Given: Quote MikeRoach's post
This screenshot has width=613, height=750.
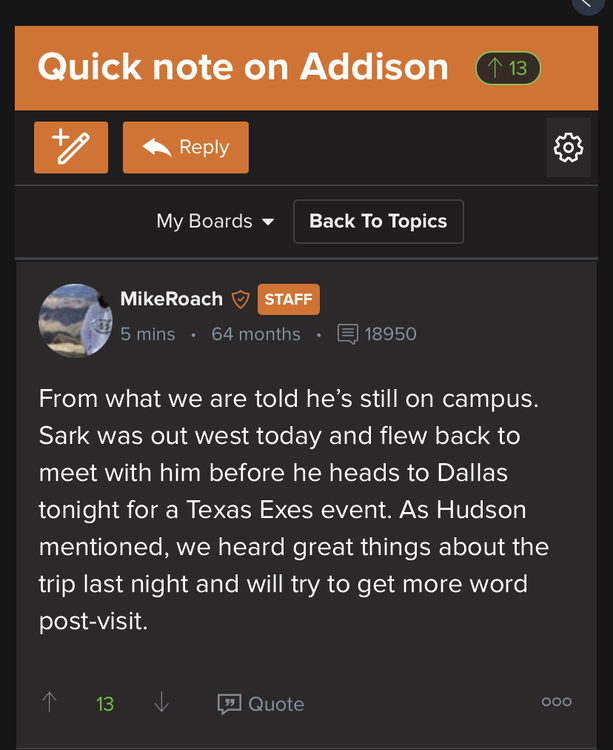Looking at the screenshot, I should point(261,704).
